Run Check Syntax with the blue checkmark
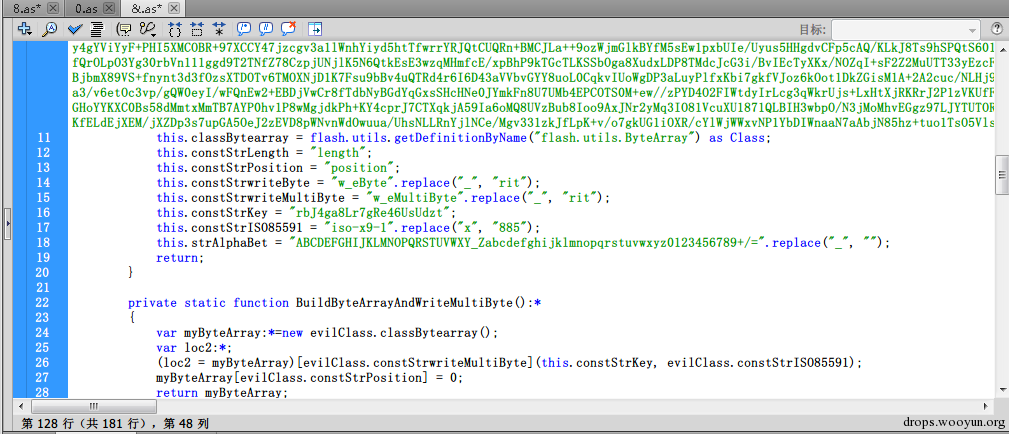 73,28
